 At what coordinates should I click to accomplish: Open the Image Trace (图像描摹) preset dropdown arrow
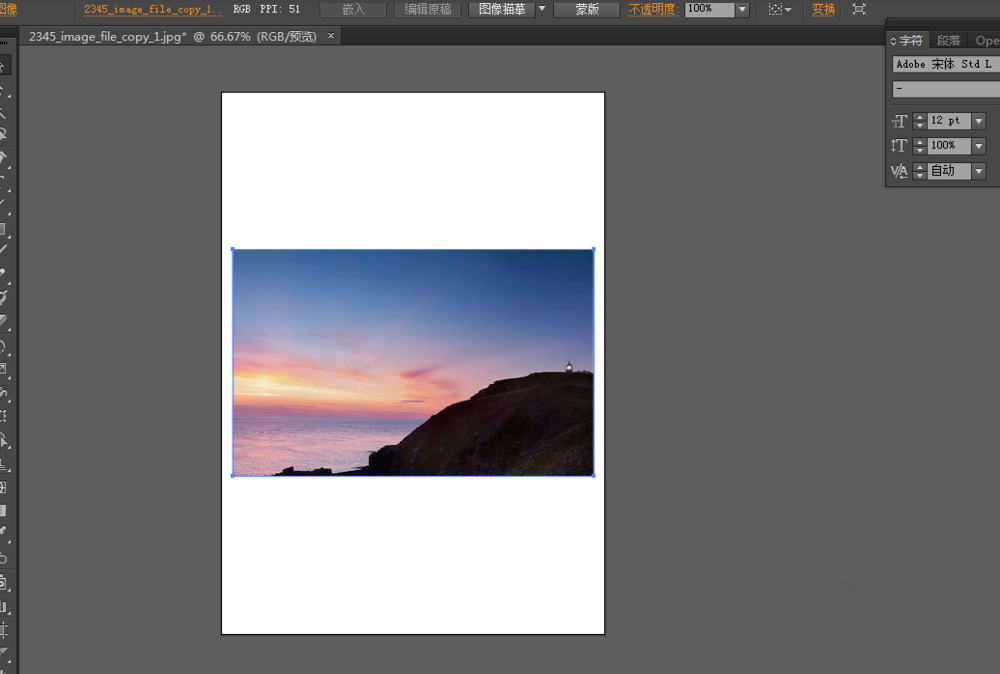coord(542,9)
